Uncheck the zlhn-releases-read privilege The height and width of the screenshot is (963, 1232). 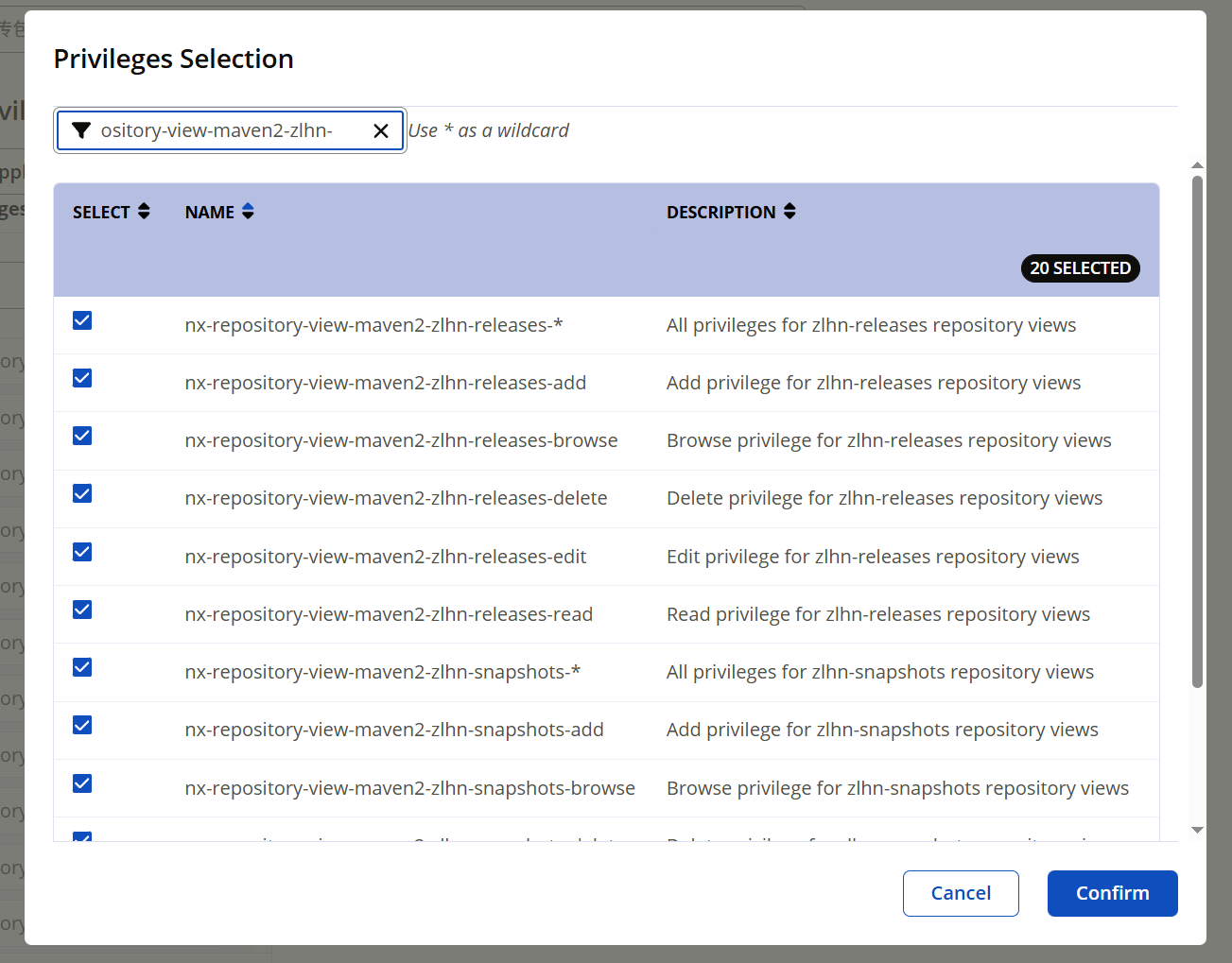[x=82, y=610]
